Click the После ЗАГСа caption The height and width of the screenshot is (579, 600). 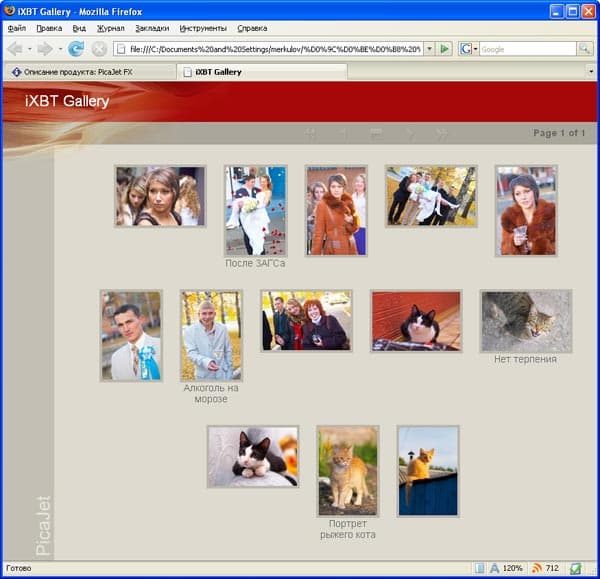[255, 263]
